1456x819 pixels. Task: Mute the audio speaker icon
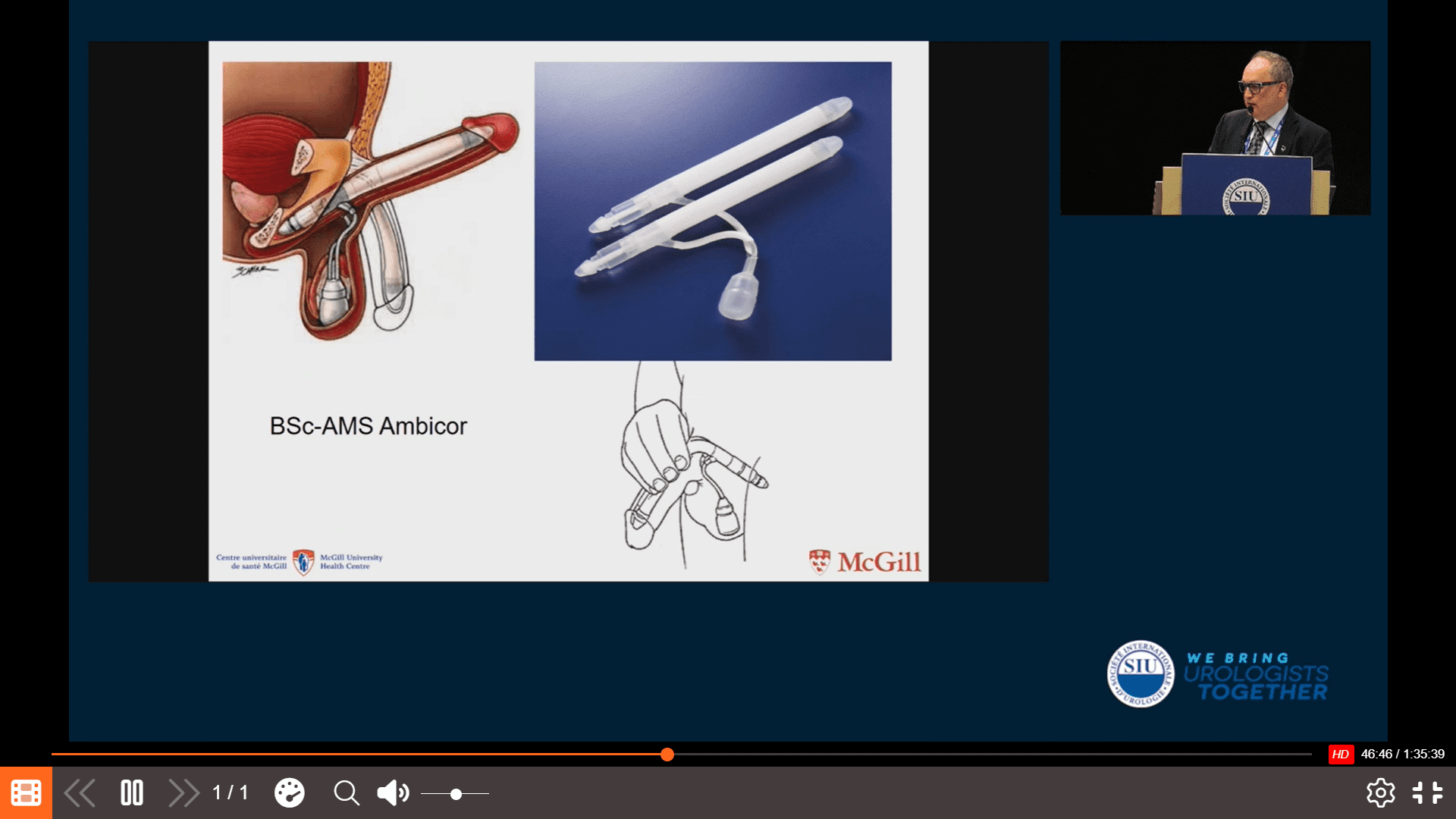[x=393, y=793]
